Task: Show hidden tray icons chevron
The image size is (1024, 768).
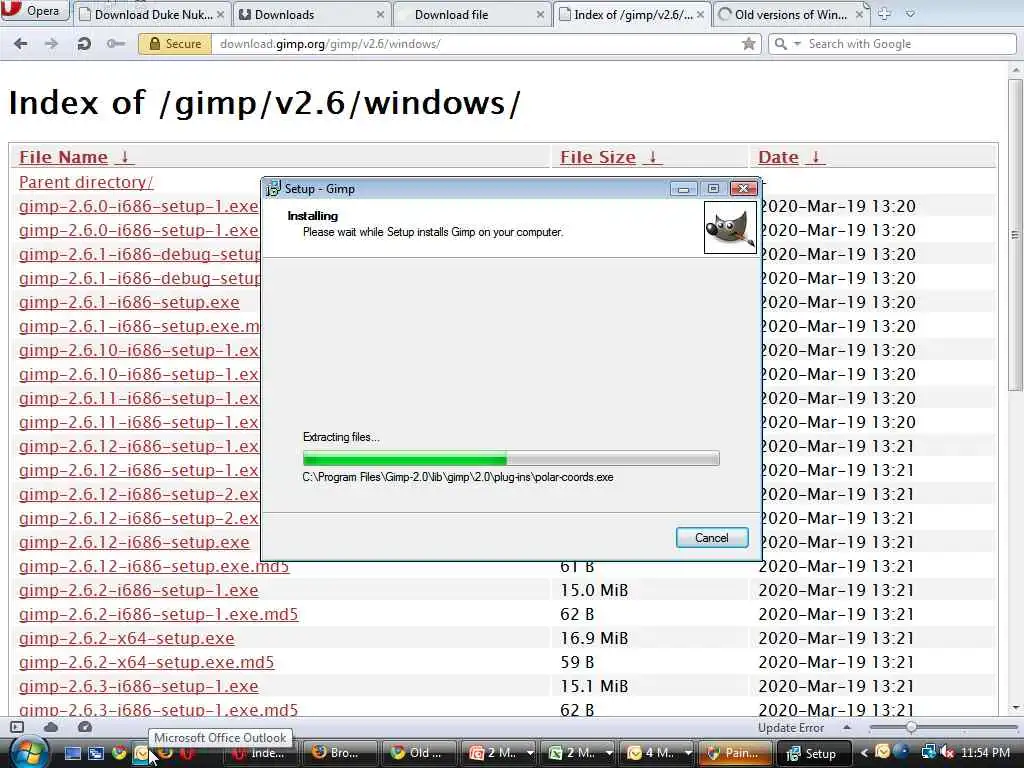Action: (x=863, y=753)
